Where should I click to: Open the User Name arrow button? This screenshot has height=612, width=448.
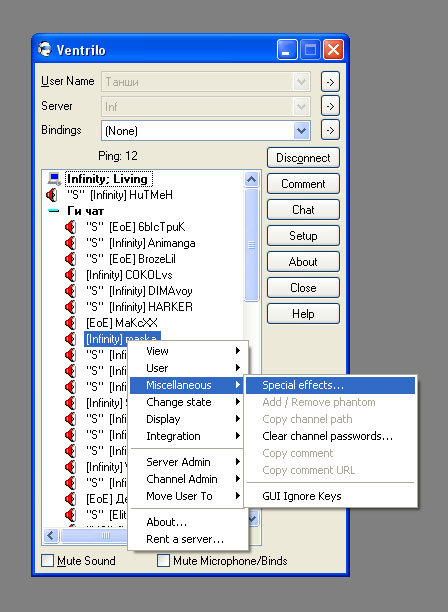pyautogui.click(x=330, y=82)
